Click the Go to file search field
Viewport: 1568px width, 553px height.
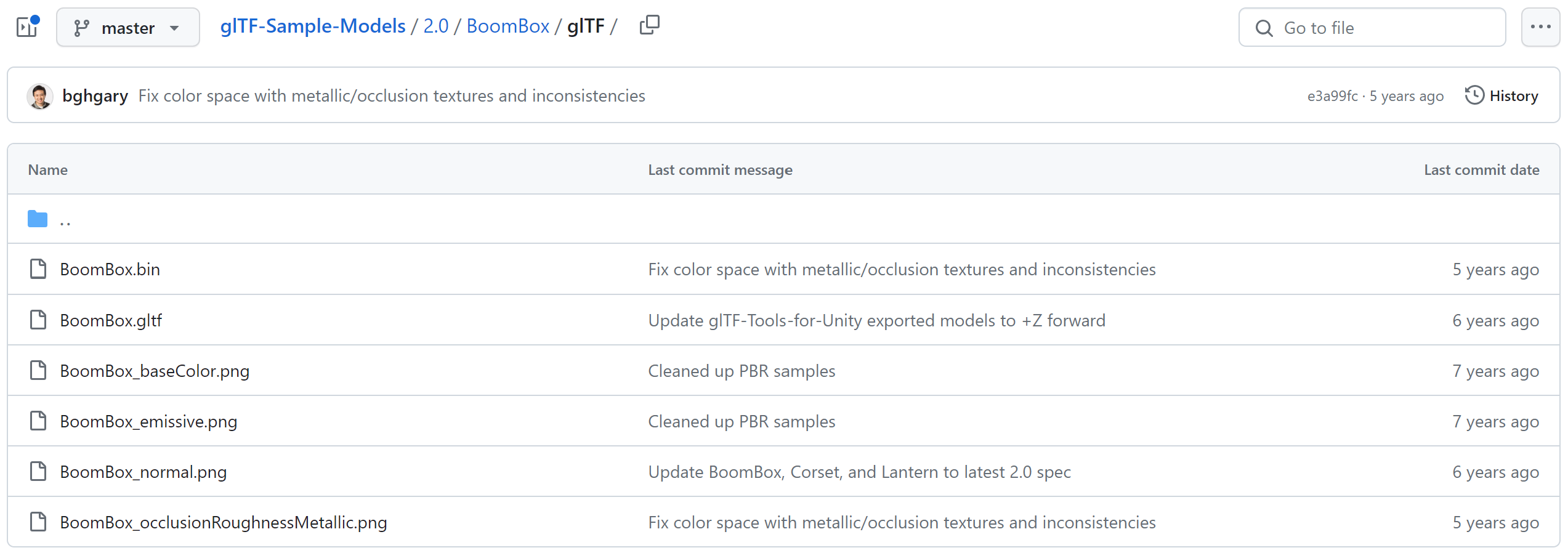[1372, 28]
